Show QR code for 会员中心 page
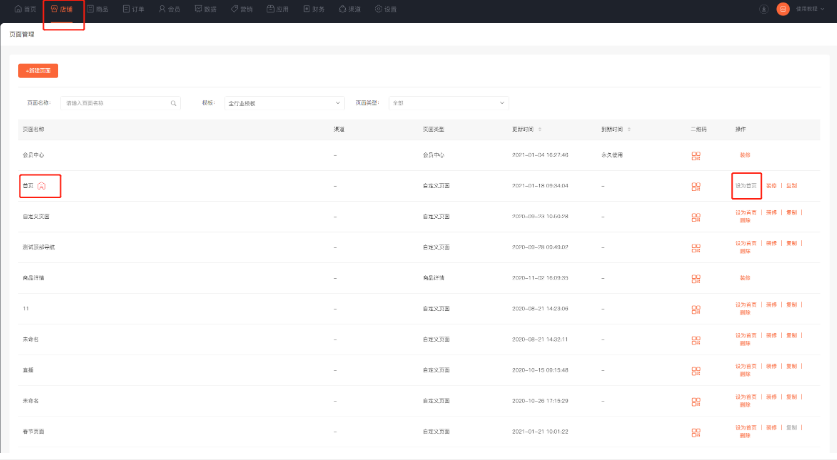837x460 pixels. click(x=696, y=156)
